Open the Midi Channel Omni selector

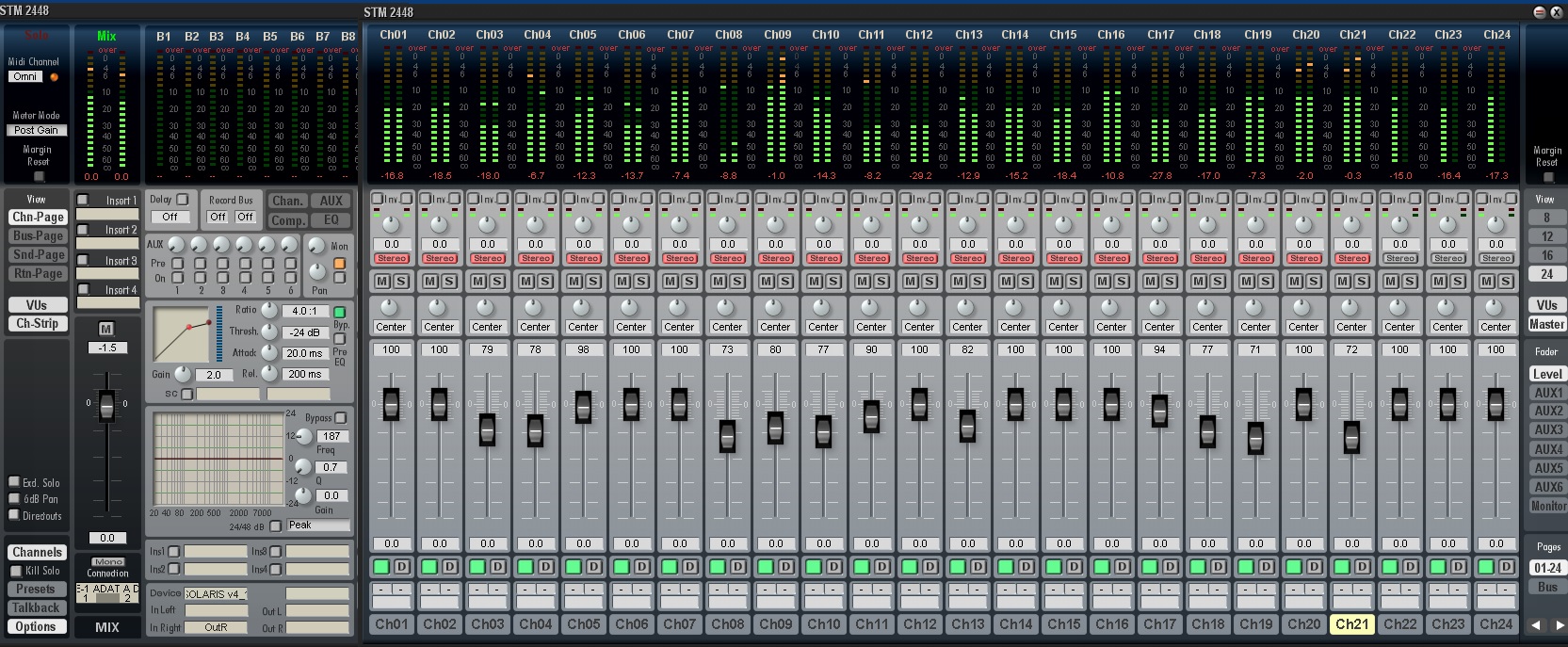tap(26, 77)
